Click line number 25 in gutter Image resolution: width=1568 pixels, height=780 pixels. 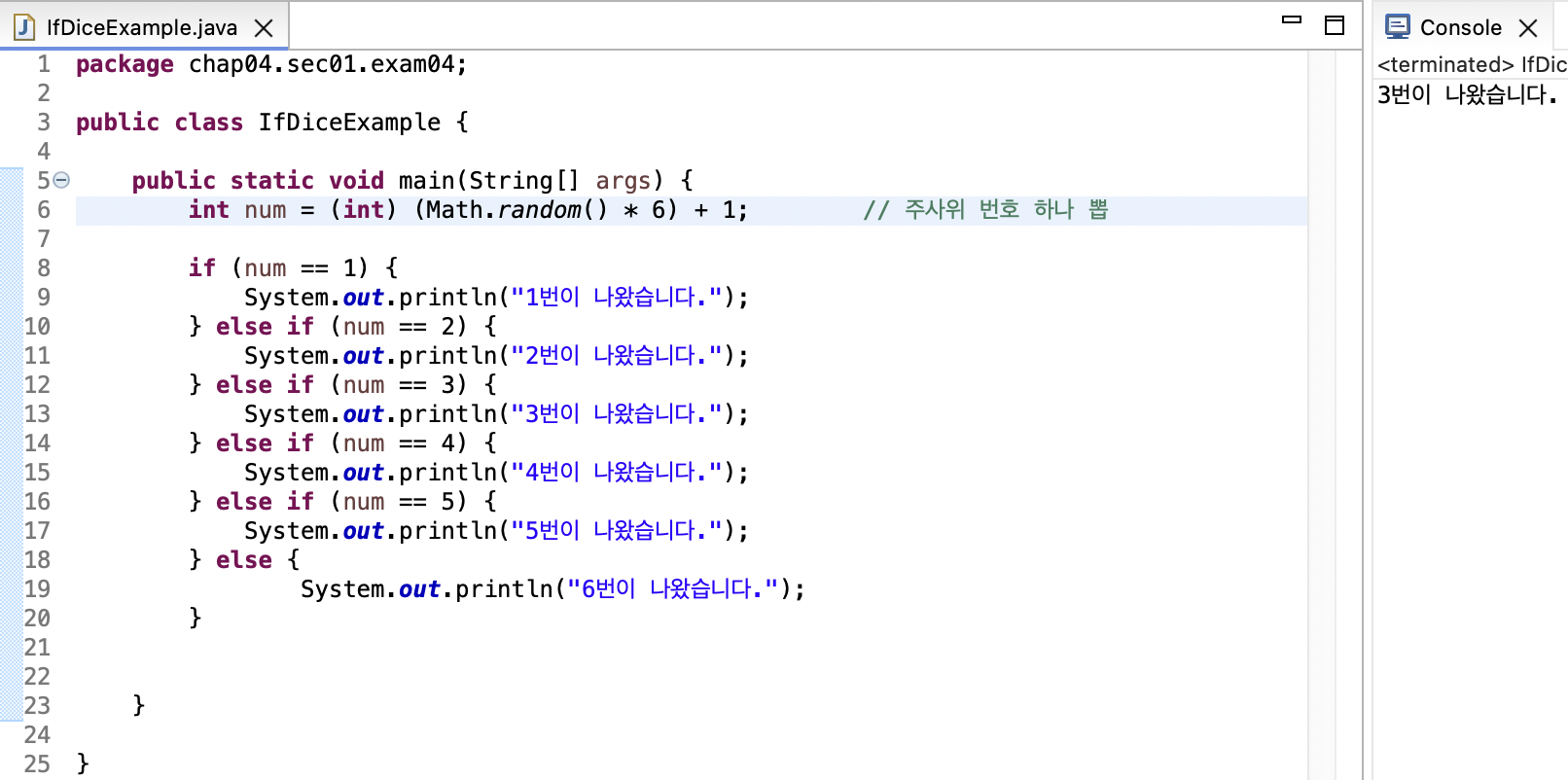click(x=37, y=764)
